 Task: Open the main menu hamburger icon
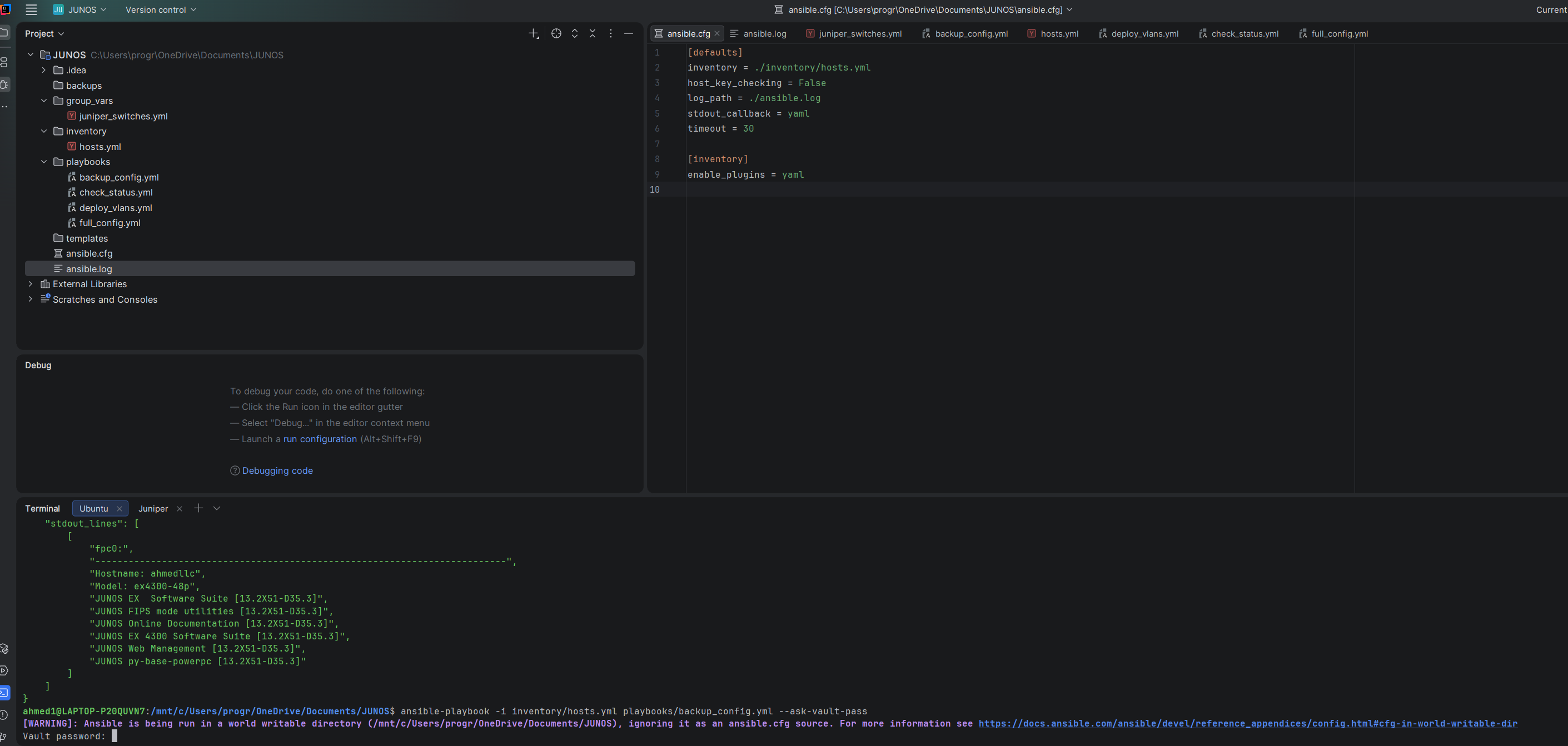31,10
